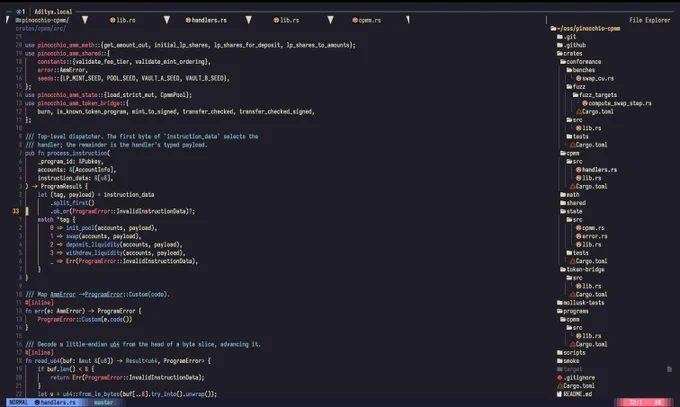Collapse the state folder
Screen dimensions: 680x407
[563, 211]
